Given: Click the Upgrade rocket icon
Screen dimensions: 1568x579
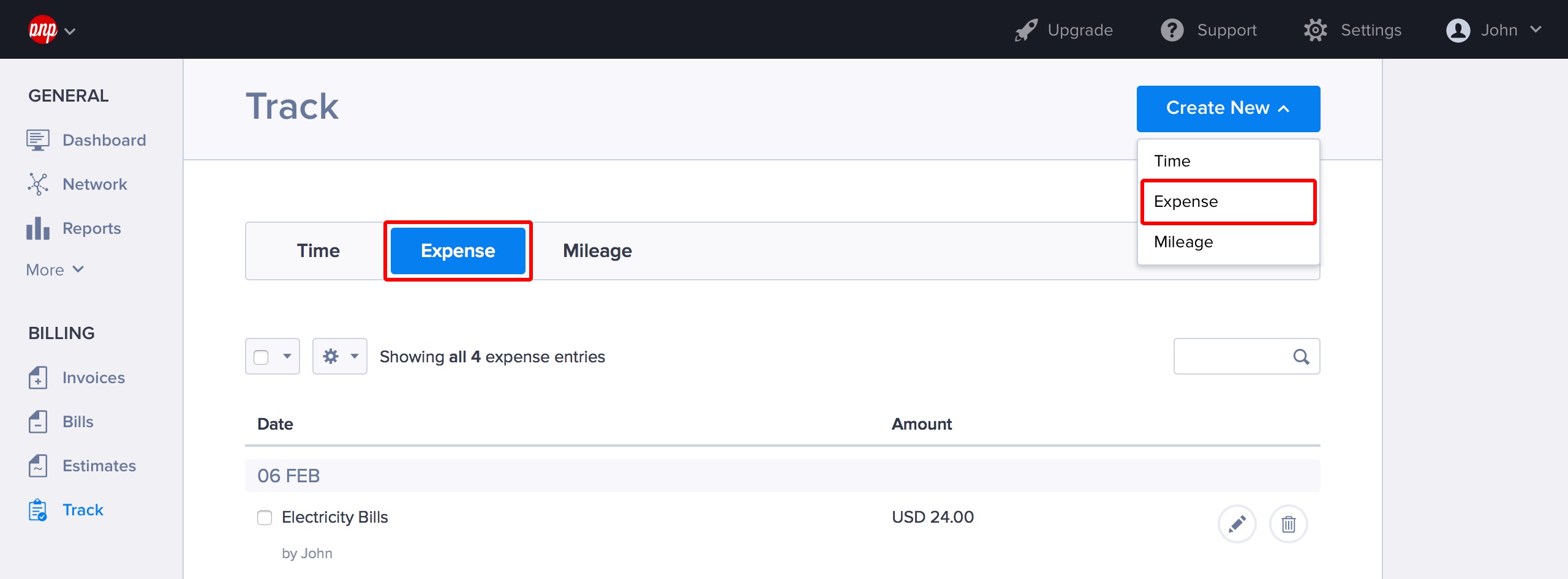Looking at the screenshot, I should [x=1027, y=30].
